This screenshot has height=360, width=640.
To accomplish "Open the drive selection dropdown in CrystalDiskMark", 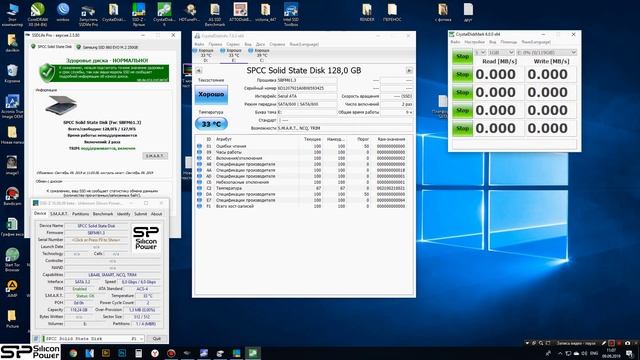I will click(547, 53).
